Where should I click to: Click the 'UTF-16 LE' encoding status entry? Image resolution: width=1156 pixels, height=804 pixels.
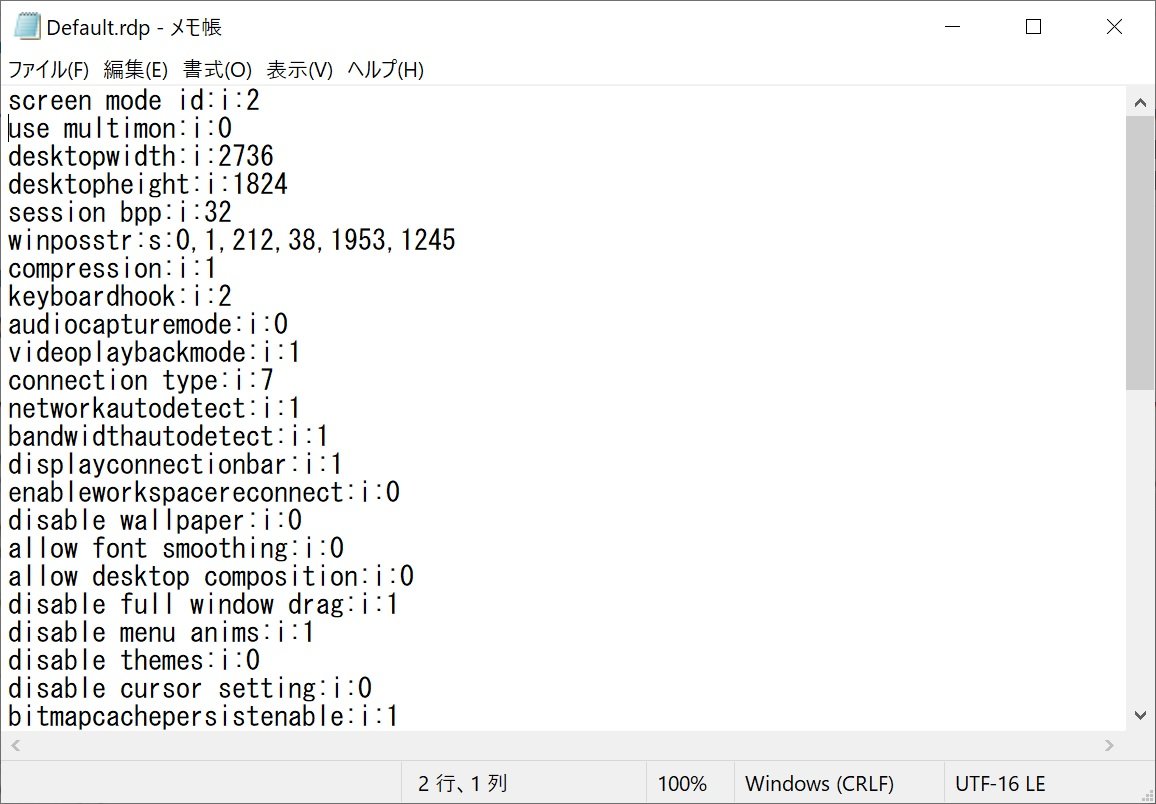pyautogui.click(x=1000, y=783)
